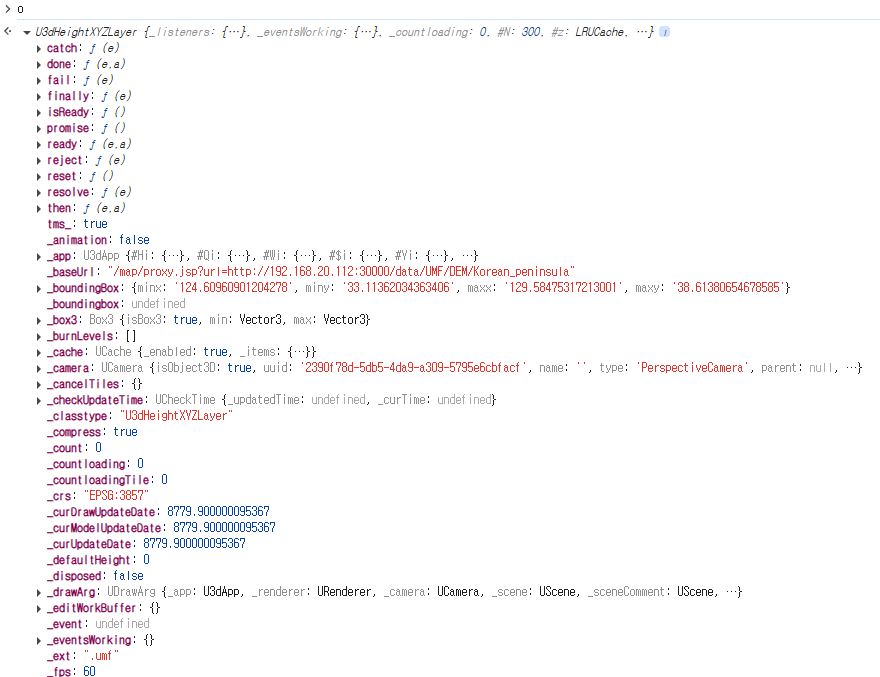Select the _disposed false value
This screenshot has height=677, width=880.
129,575
